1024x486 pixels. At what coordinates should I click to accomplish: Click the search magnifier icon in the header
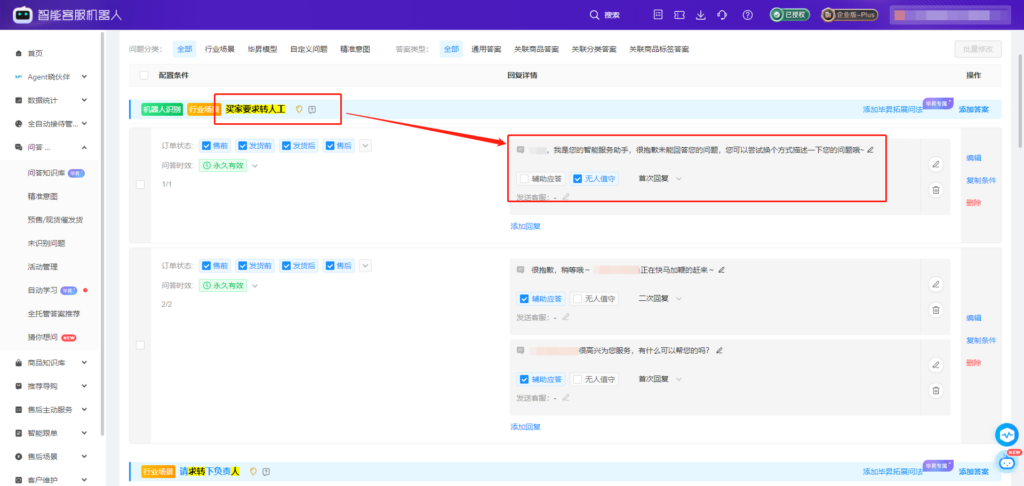[594, 15]
